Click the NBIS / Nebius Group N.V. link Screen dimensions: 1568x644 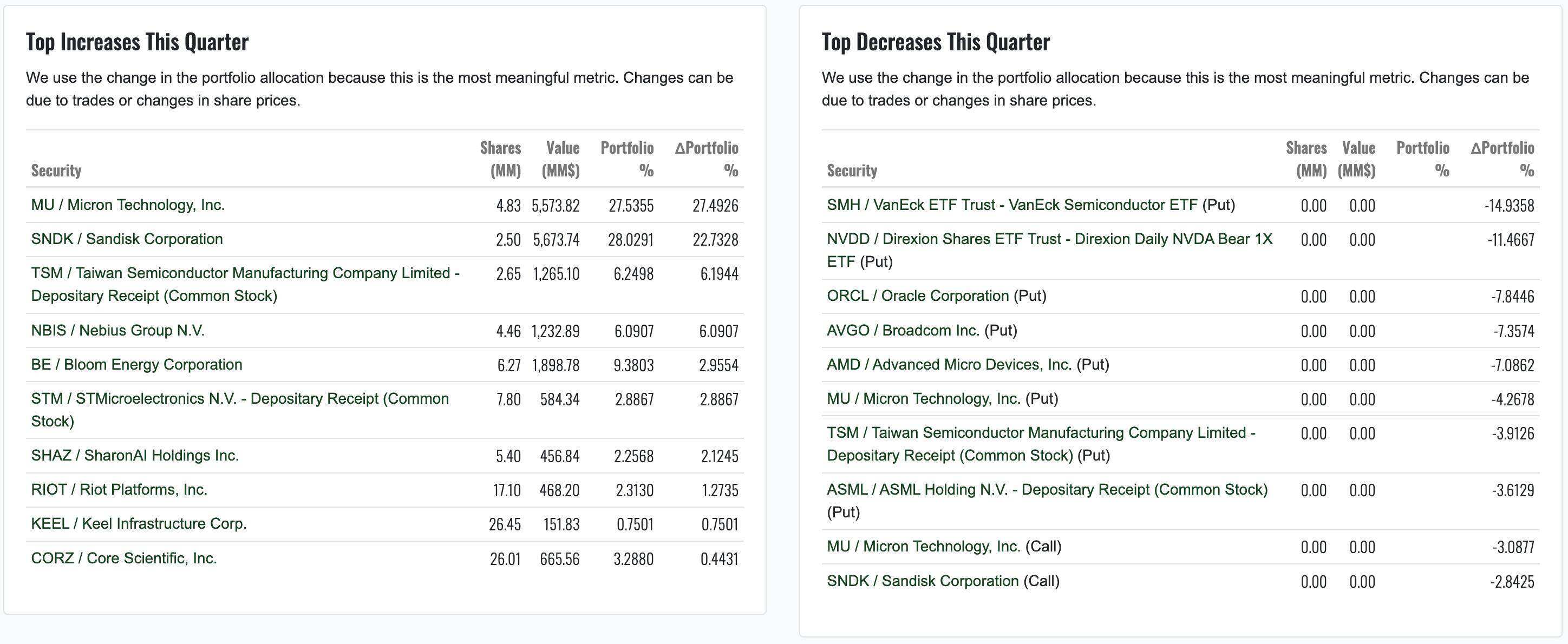point(117,330)
